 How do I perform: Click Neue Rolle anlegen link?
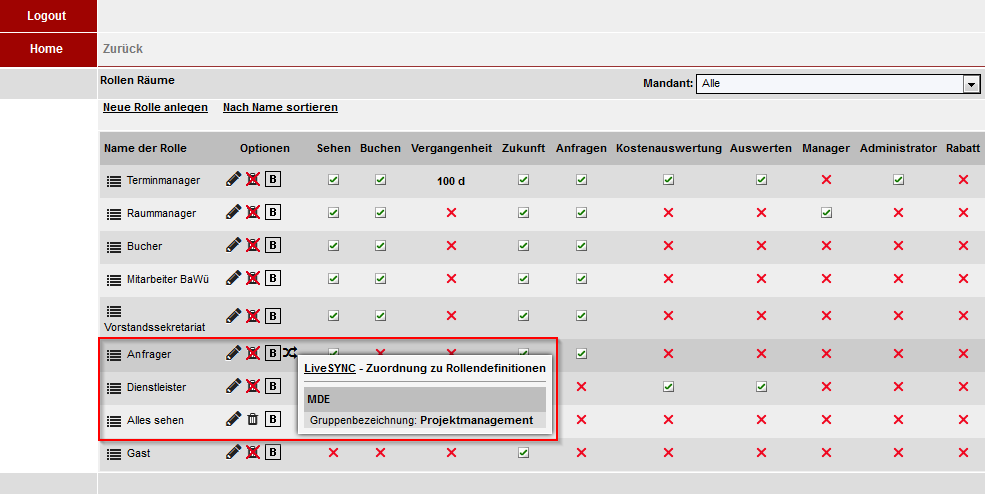[x=155, y=107]
